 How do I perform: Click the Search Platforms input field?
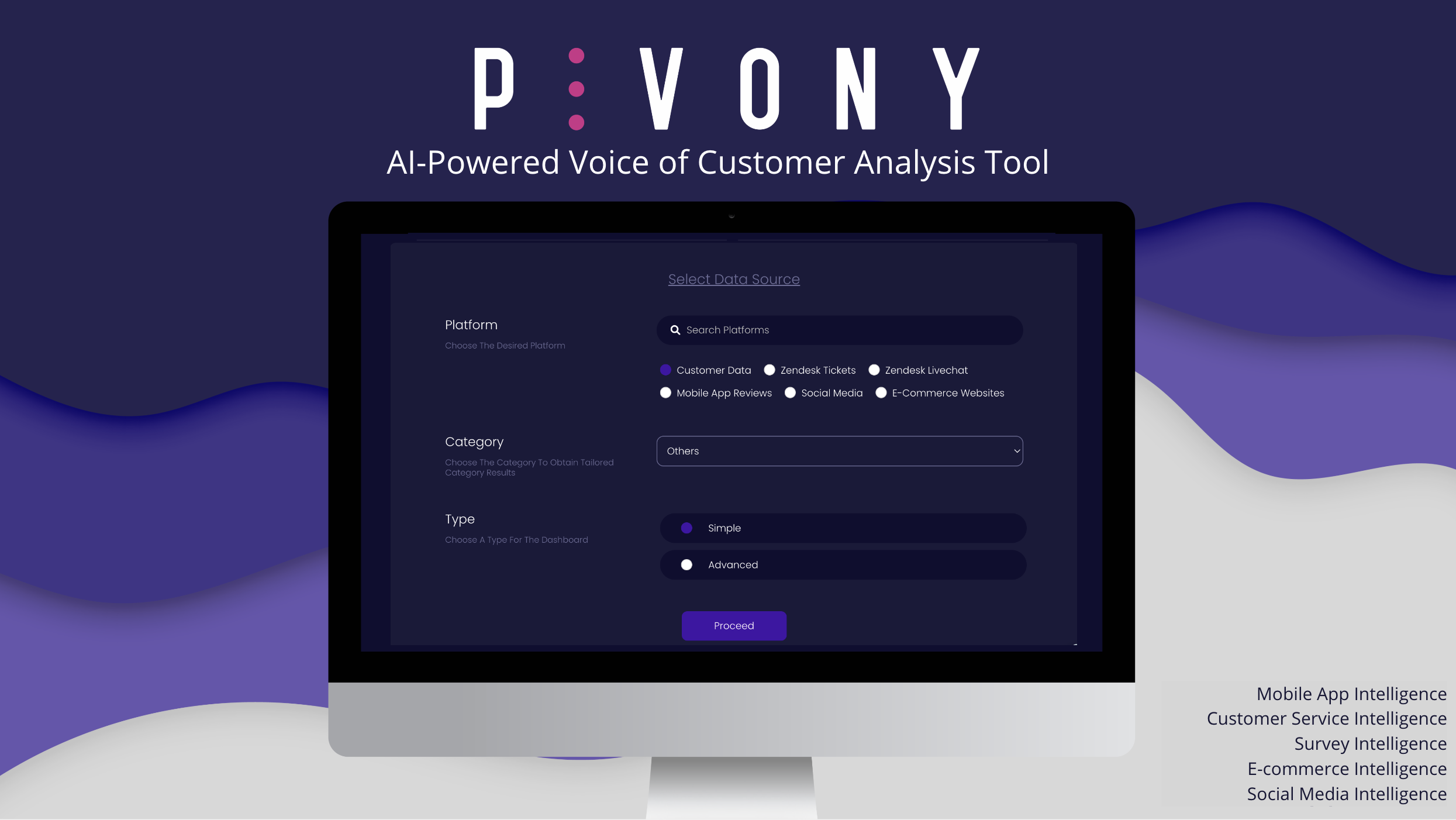point(840,330)
